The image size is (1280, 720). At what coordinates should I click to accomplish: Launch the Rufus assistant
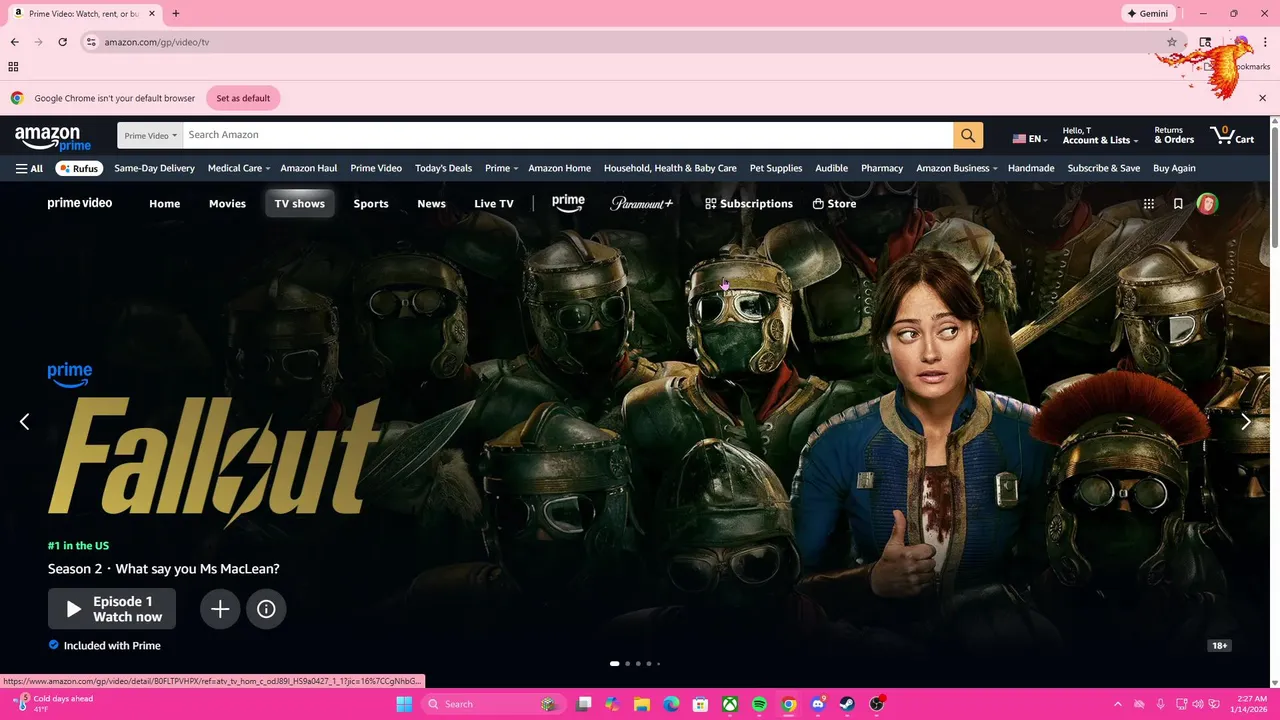[79, 168]
